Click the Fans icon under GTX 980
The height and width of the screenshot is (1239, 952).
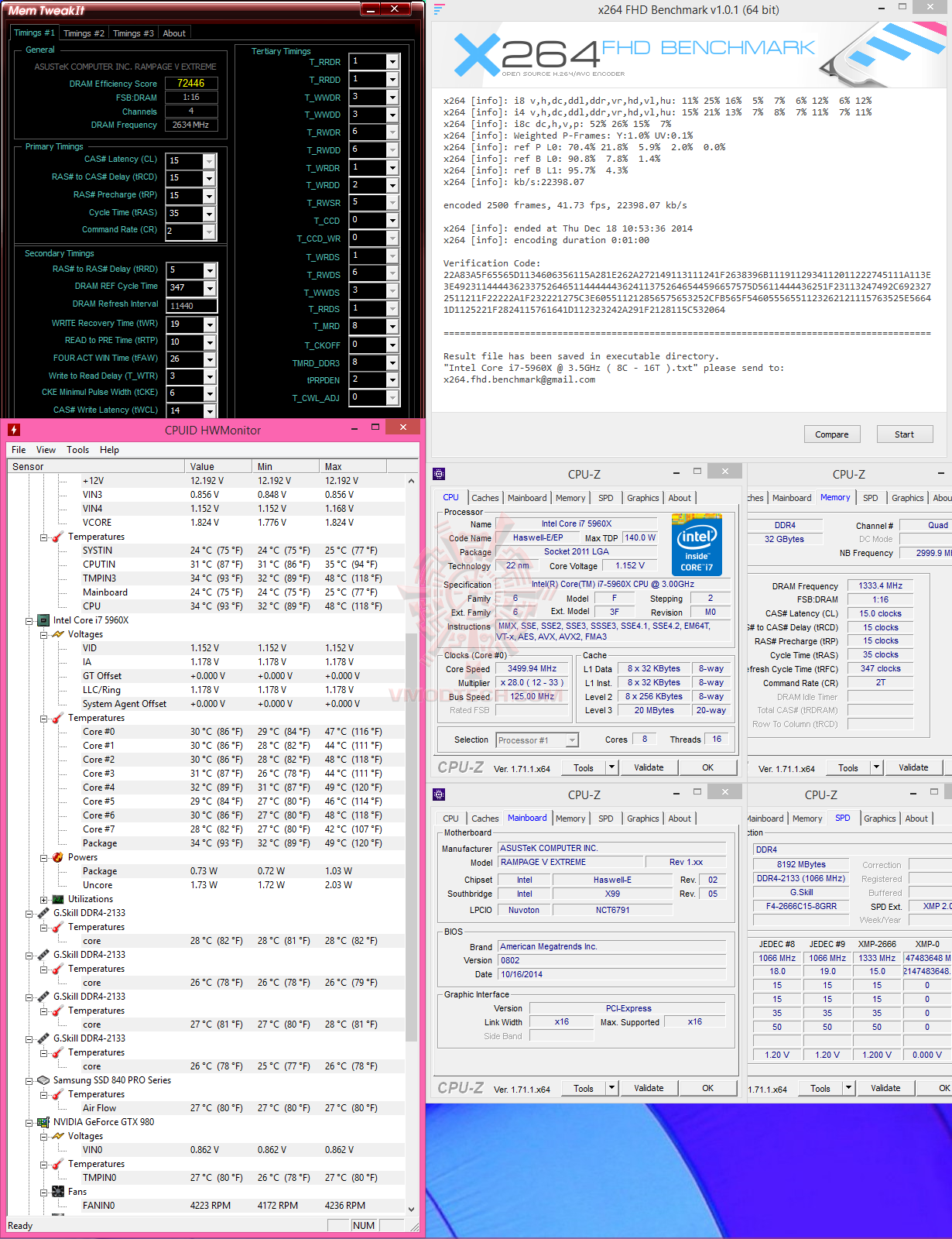(x=58, y=1192)
